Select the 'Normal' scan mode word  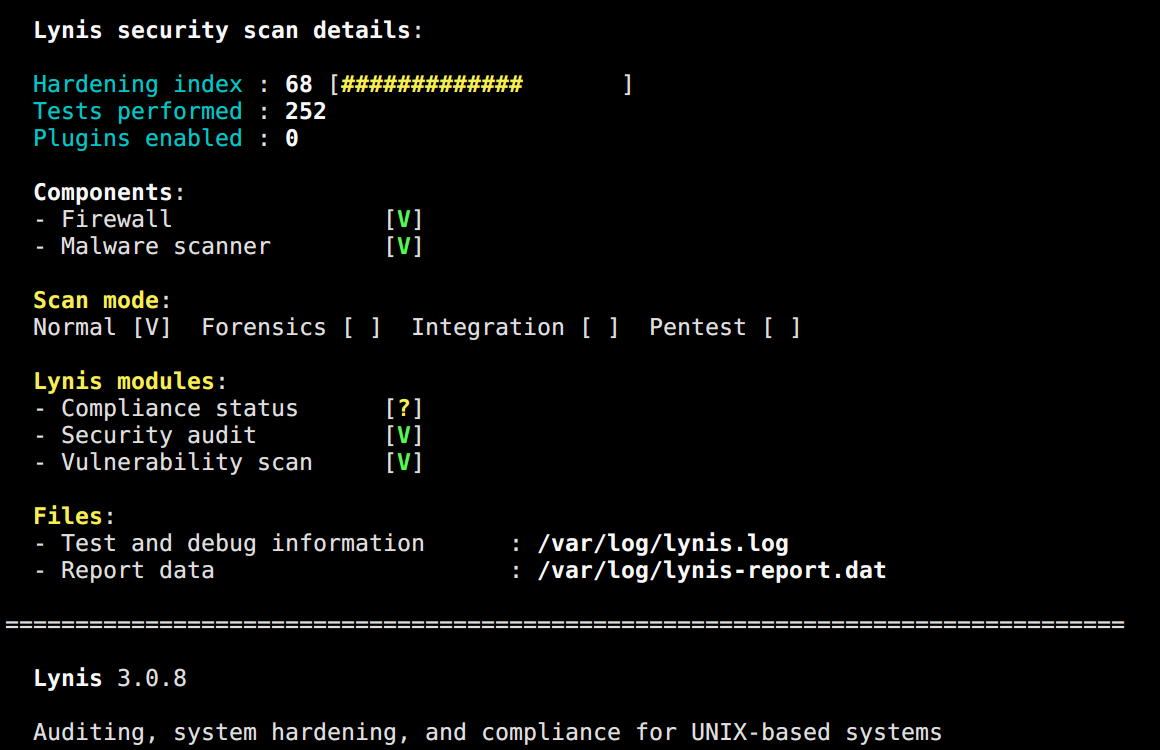point(75,328)
